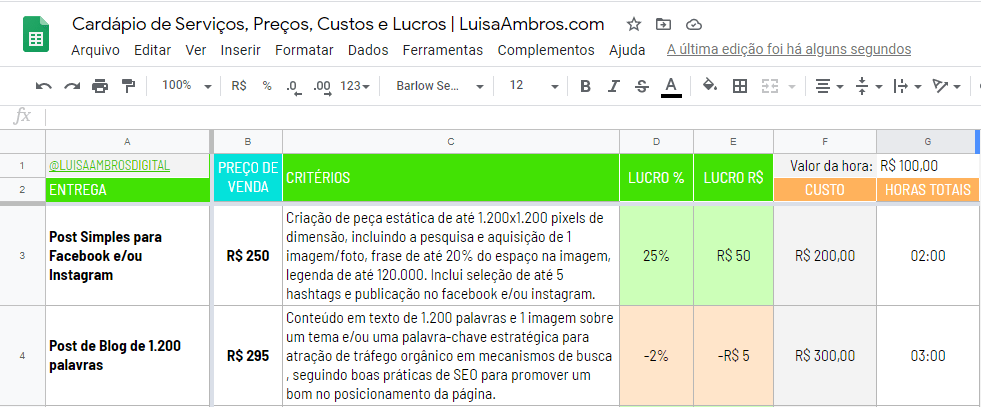Open the last edit history link

[788, 49]
